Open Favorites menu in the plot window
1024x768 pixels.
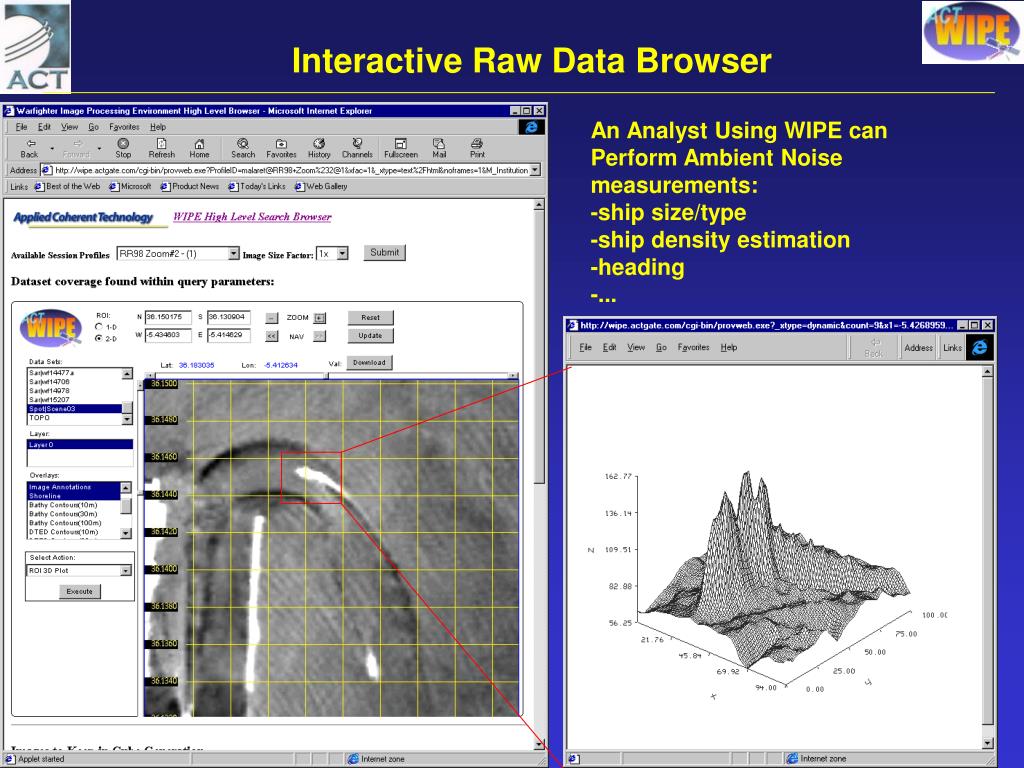coord(694,347)
